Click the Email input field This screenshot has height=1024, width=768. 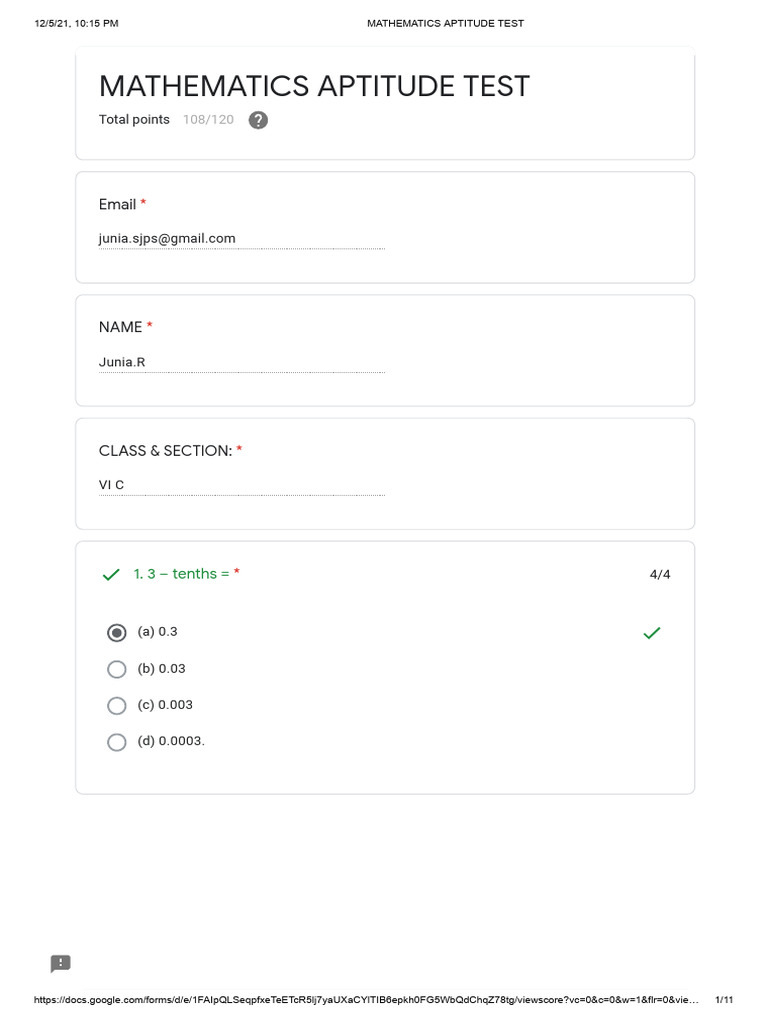pos(241,239)
